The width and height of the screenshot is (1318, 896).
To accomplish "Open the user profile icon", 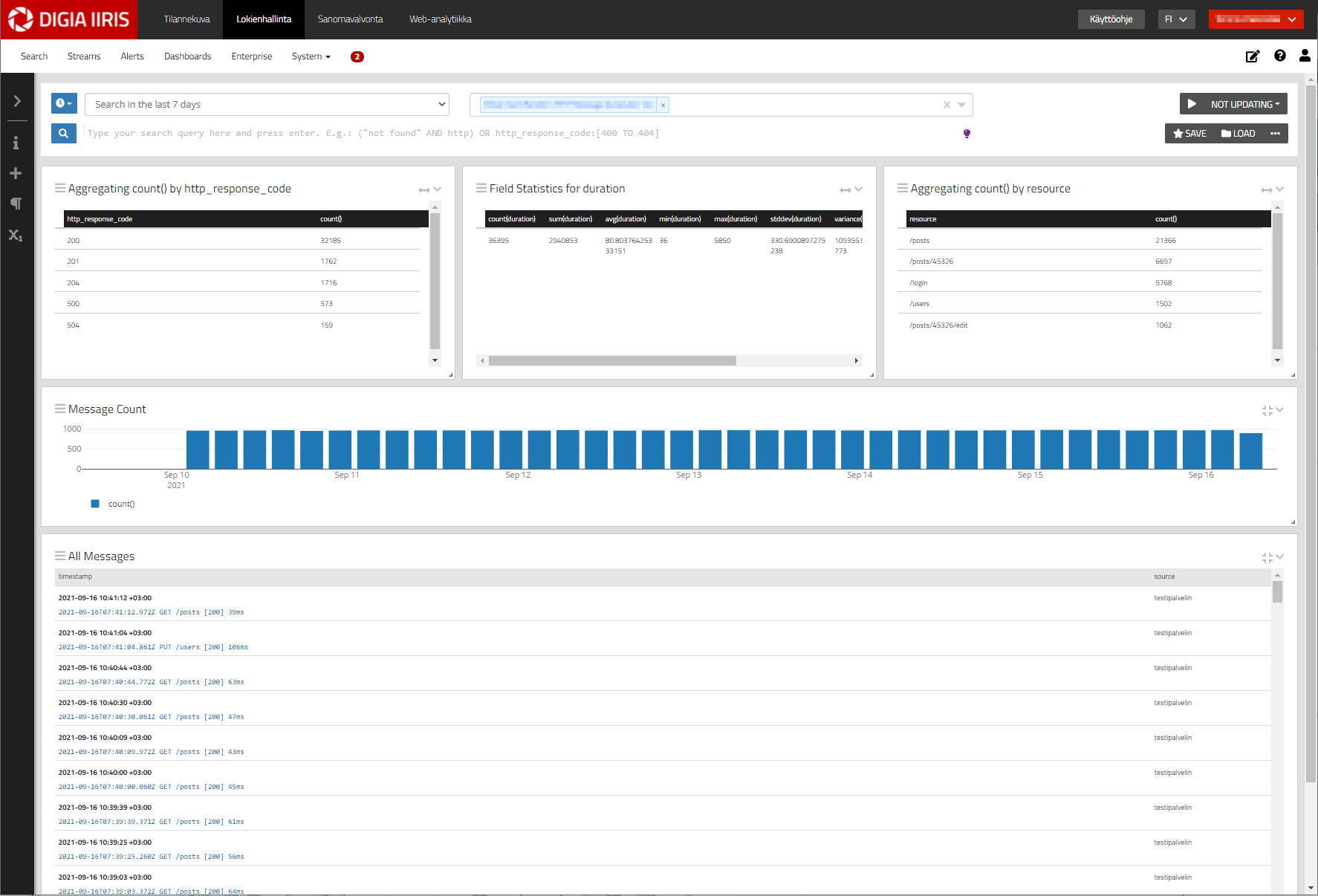I will click(x=1305, y=56).
